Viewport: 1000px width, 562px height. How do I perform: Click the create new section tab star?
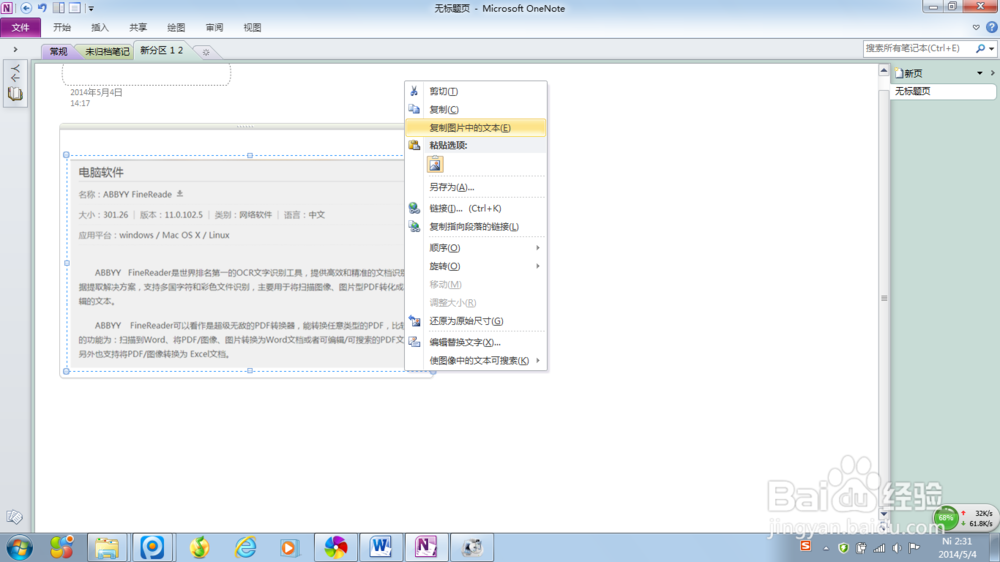[x=206, y=52]
